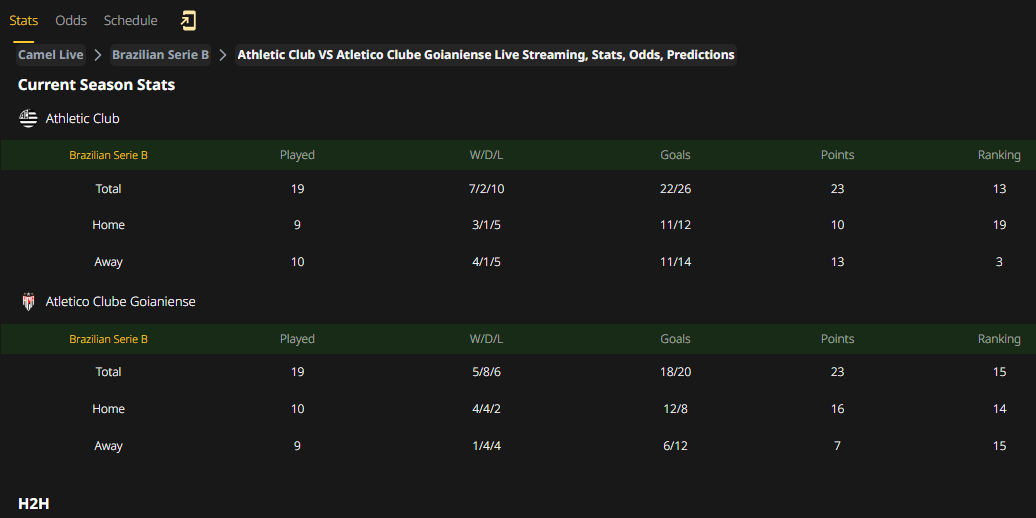The image size is (1036, 518).
Task: Click the Athletic Club team name
Action: tap(83, 119)
